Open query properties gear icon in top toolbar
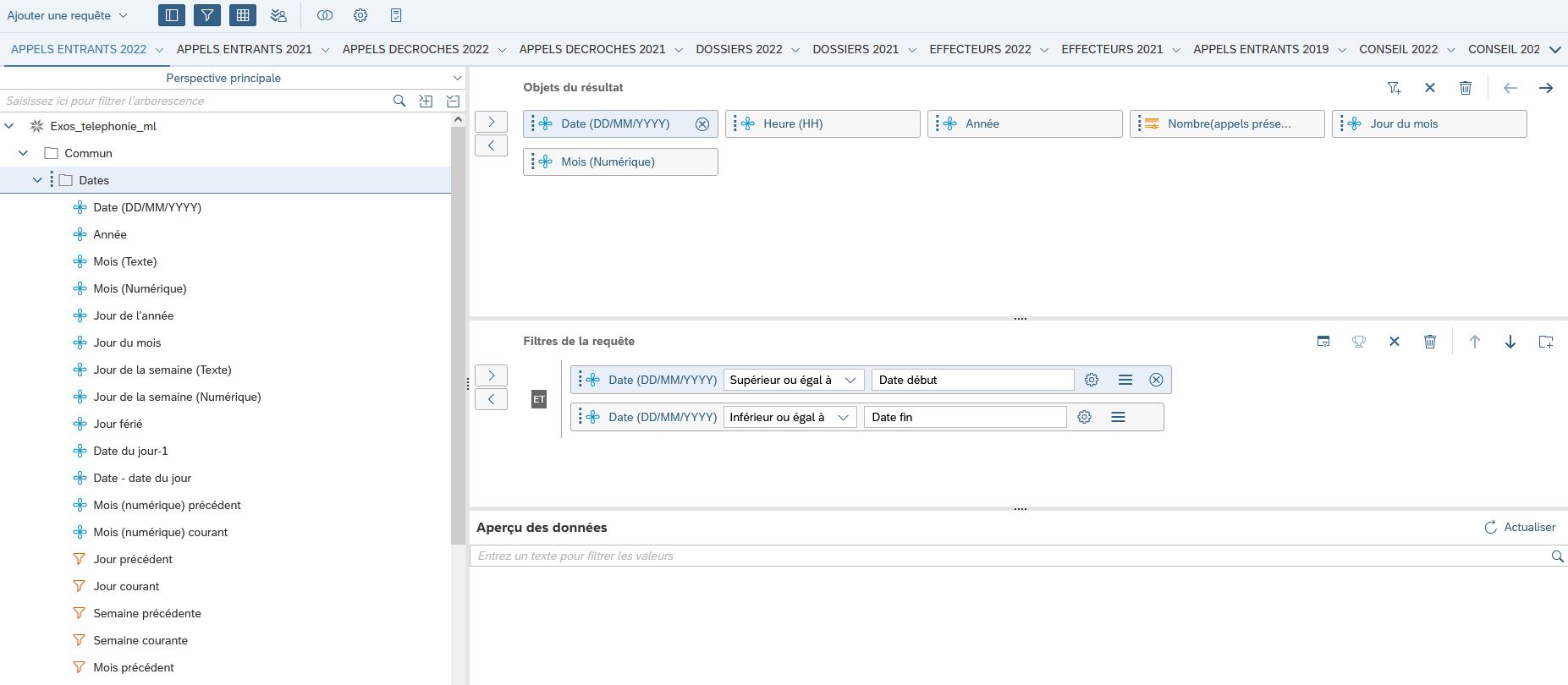 (x=360, y=15)
